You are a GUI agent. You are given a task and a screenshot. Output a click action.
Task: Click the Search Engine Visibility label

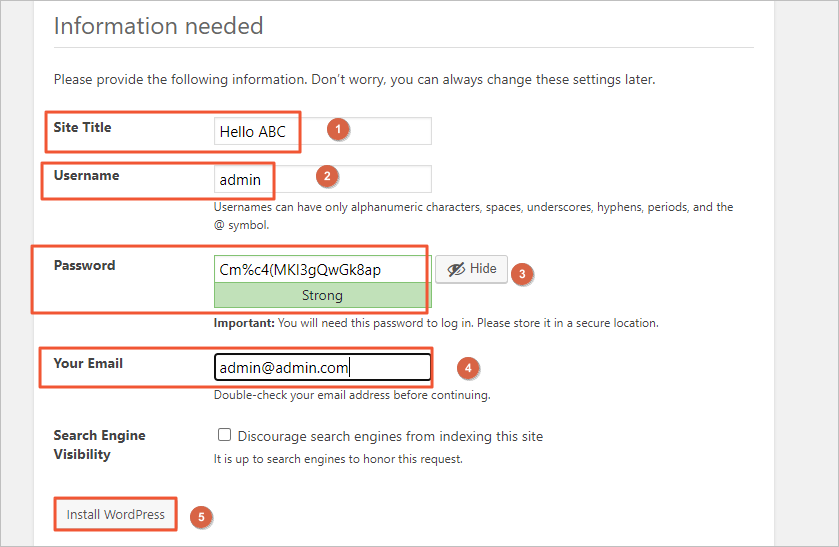click(100, 445)
